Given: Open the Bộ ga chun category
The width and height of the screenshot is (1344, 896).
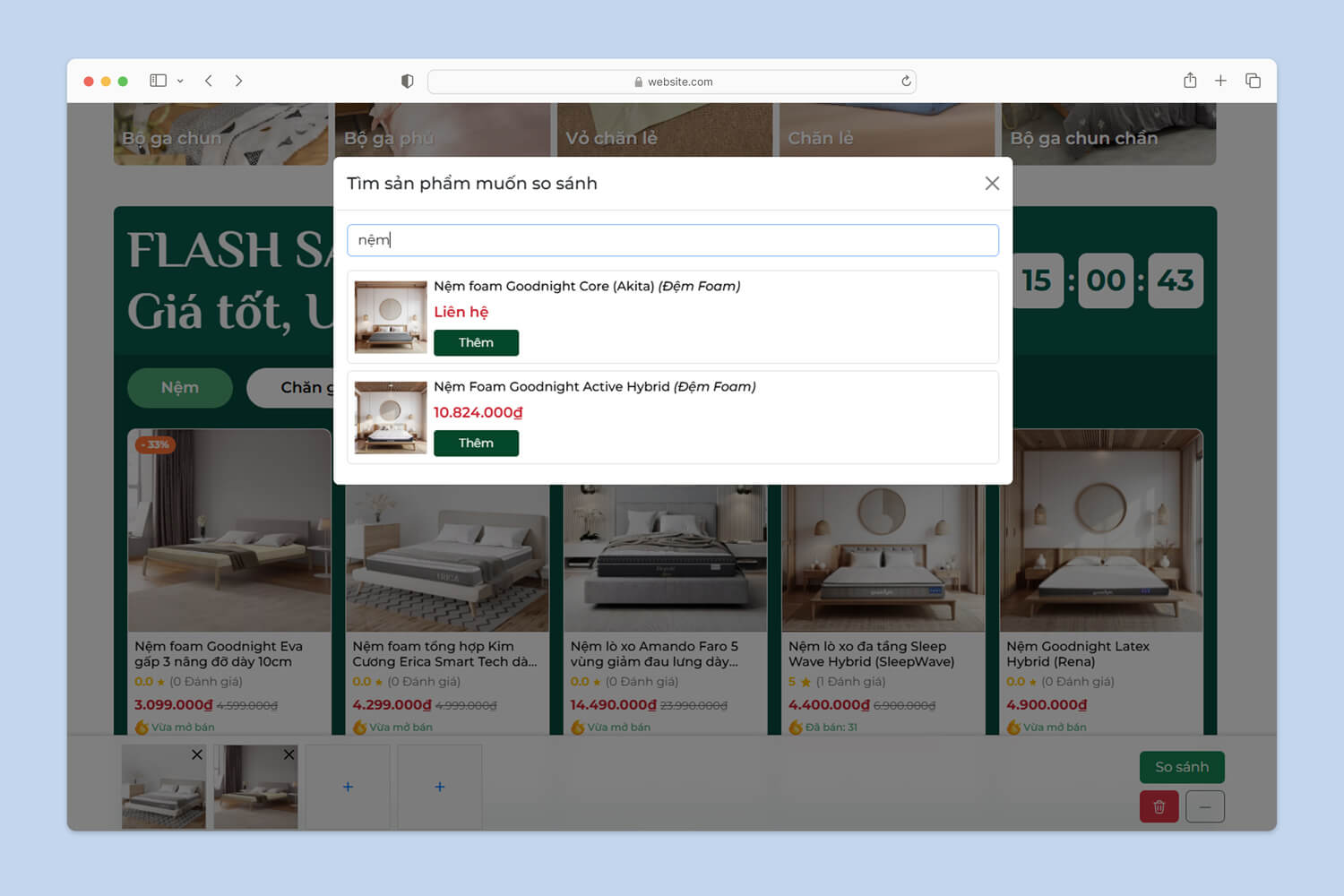Looking at the screenshot, I should [x=220, y=134].
